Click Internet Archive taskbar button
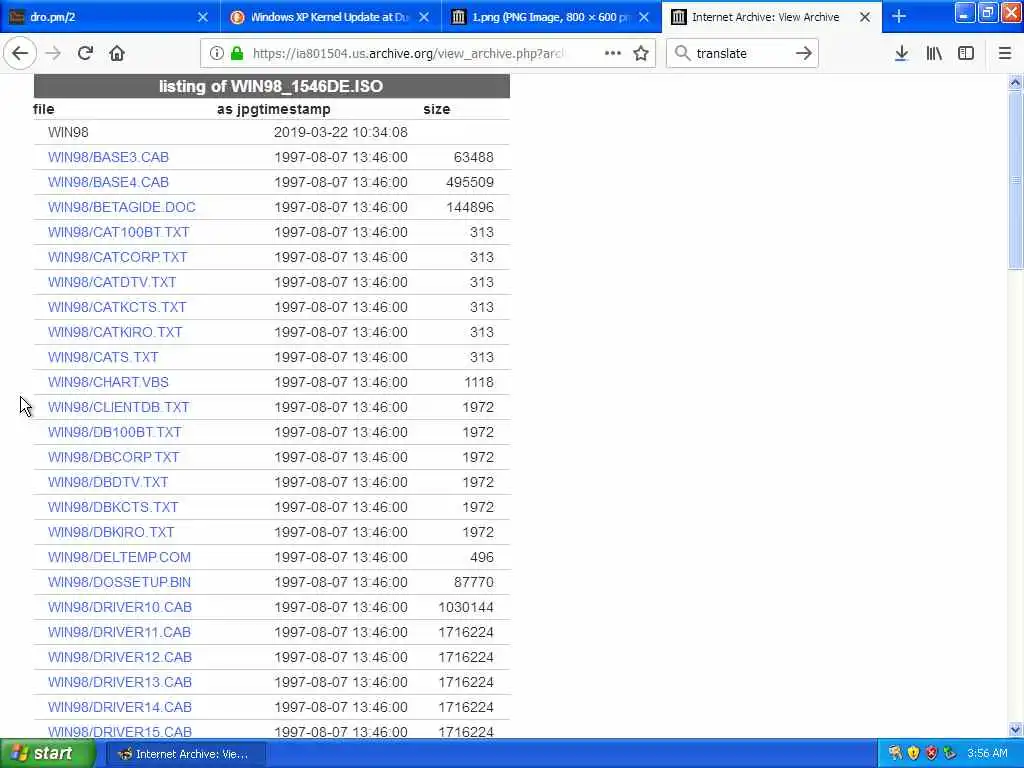This screenshot has width=1024, height=768. pyautogui.click(x=185, y=754)
